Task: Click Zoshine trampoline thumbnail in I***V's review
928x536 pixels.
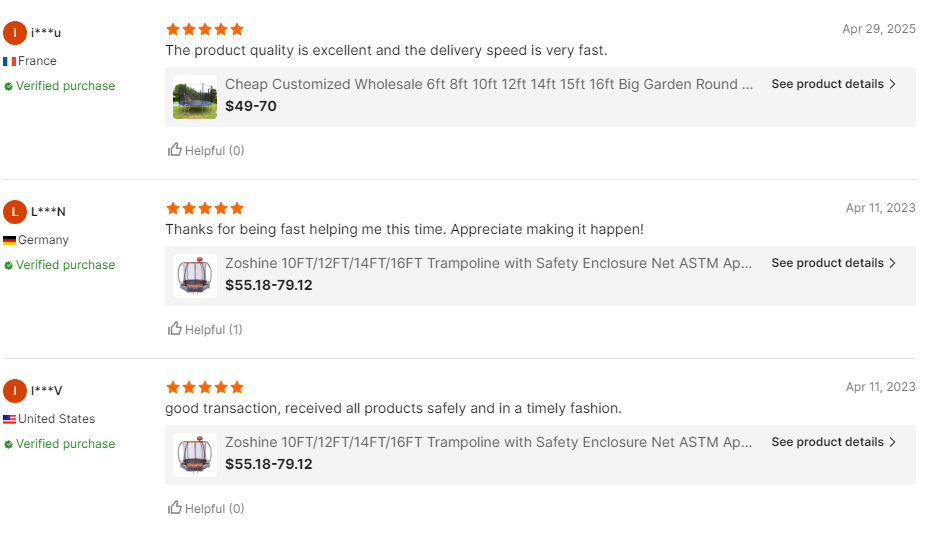Action: 195,455
